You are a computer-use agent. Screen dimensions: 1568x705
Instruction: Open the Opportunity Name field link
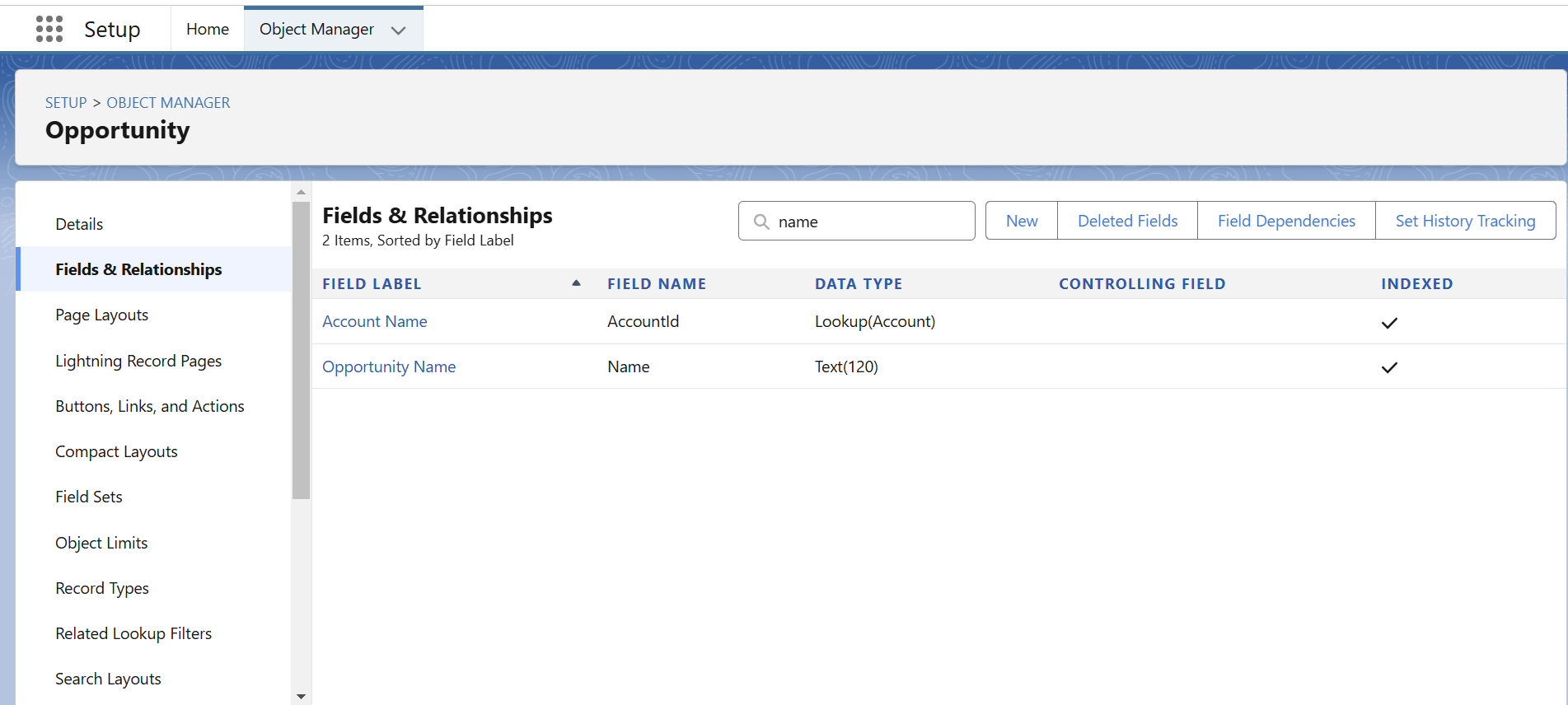[x=389, y=367]
